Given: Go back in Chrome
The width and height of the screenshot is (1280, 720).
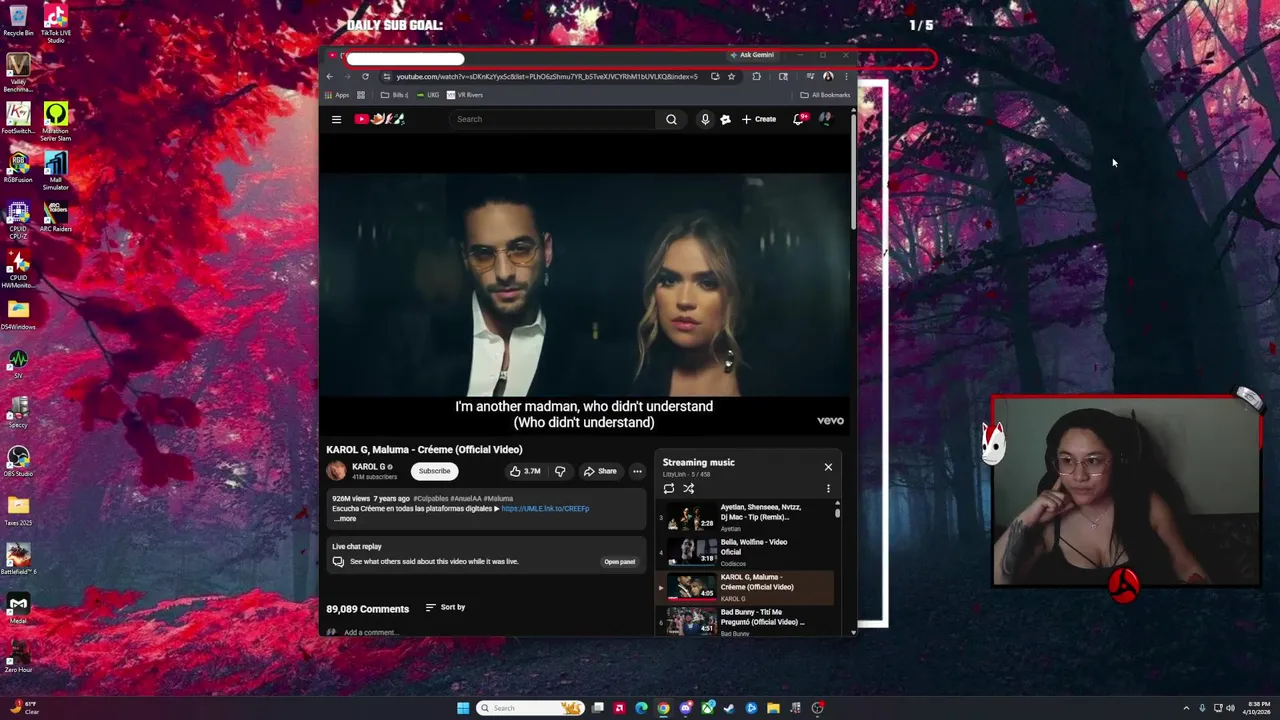Looking at the screenshot, I should point(330,77).
